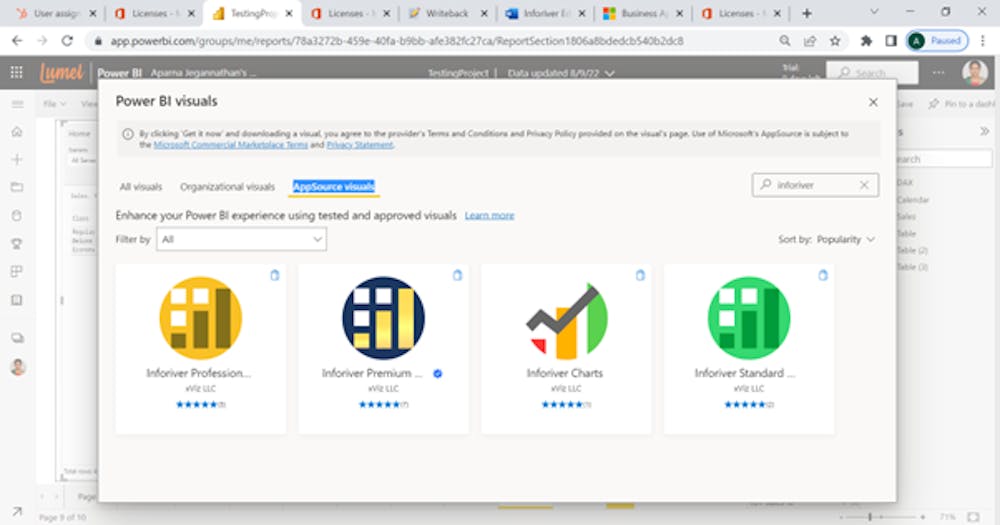Open the Learn book icon in sidebar
The image size is (1000, 525).
17,300
